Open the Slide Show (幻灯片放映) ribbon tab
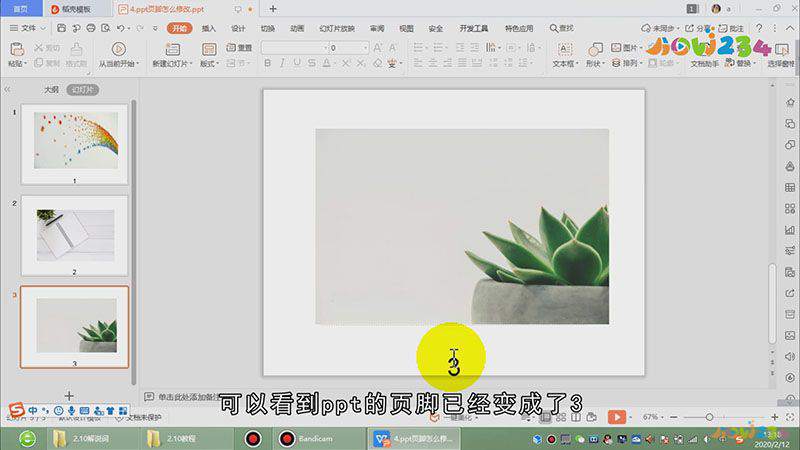Viewport: 800px width, 450px height. point(337,28)
